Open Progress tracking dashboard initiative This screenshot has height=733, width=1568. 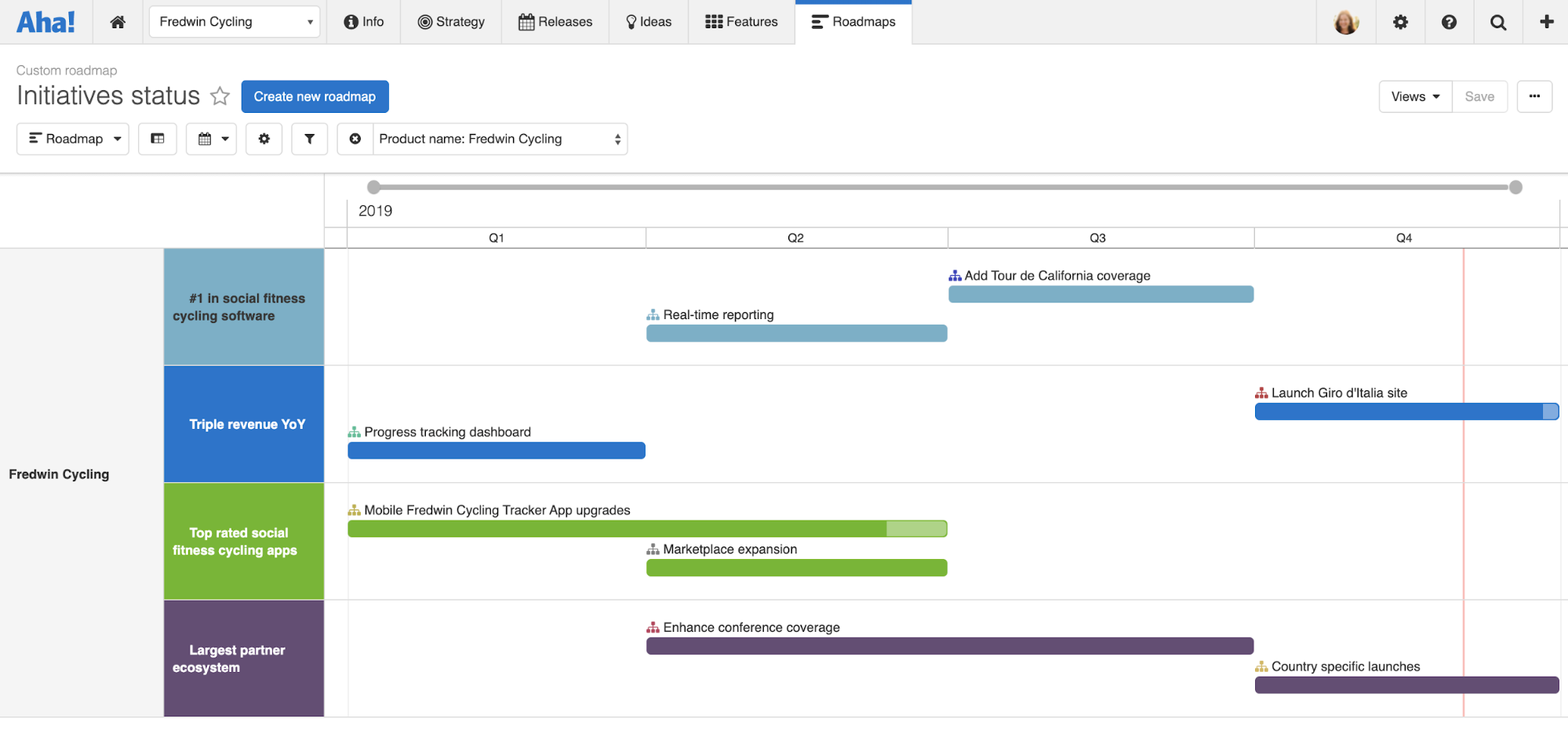[447, 433]
